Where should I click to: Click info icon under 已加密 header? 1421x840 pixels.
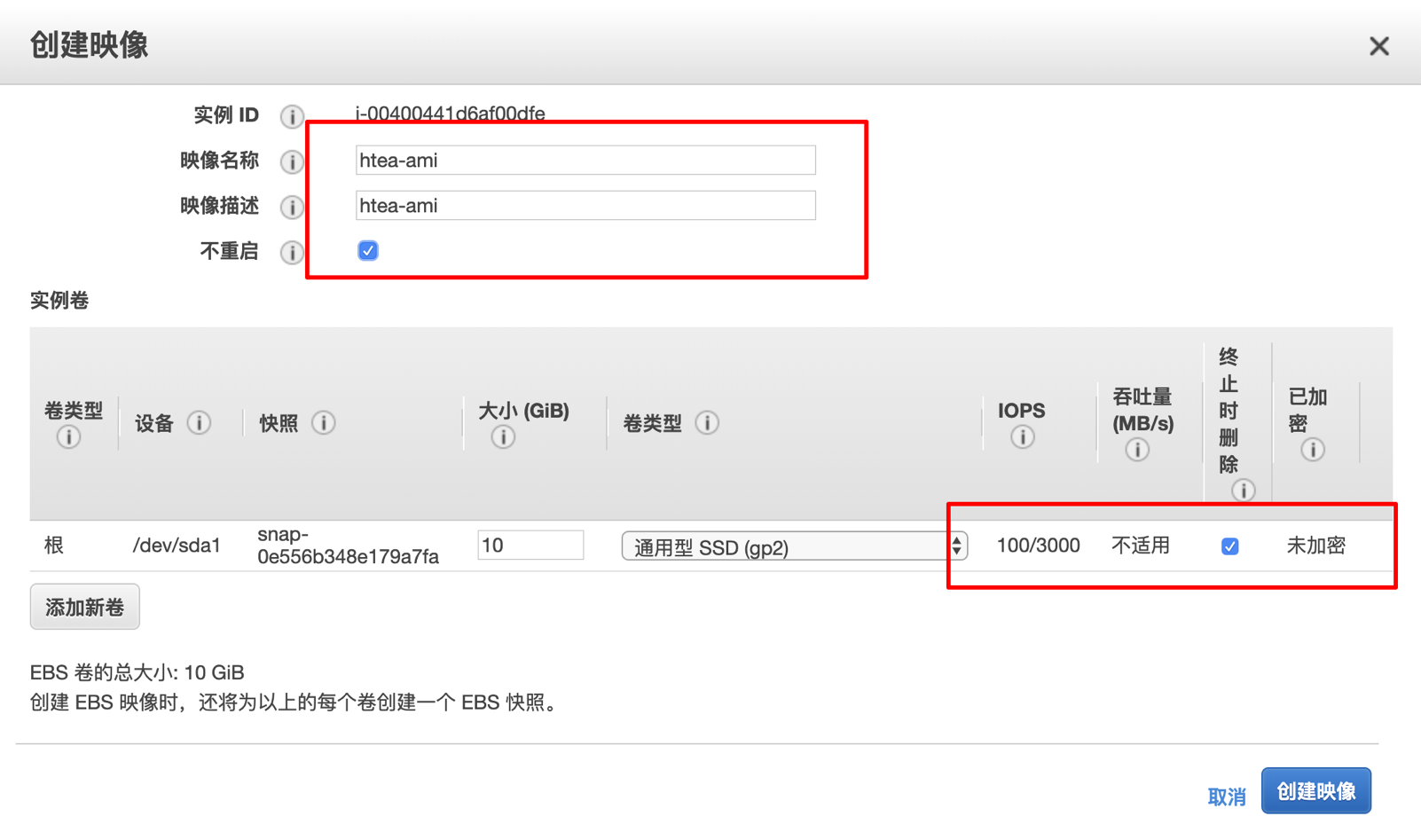[1313, 450]
